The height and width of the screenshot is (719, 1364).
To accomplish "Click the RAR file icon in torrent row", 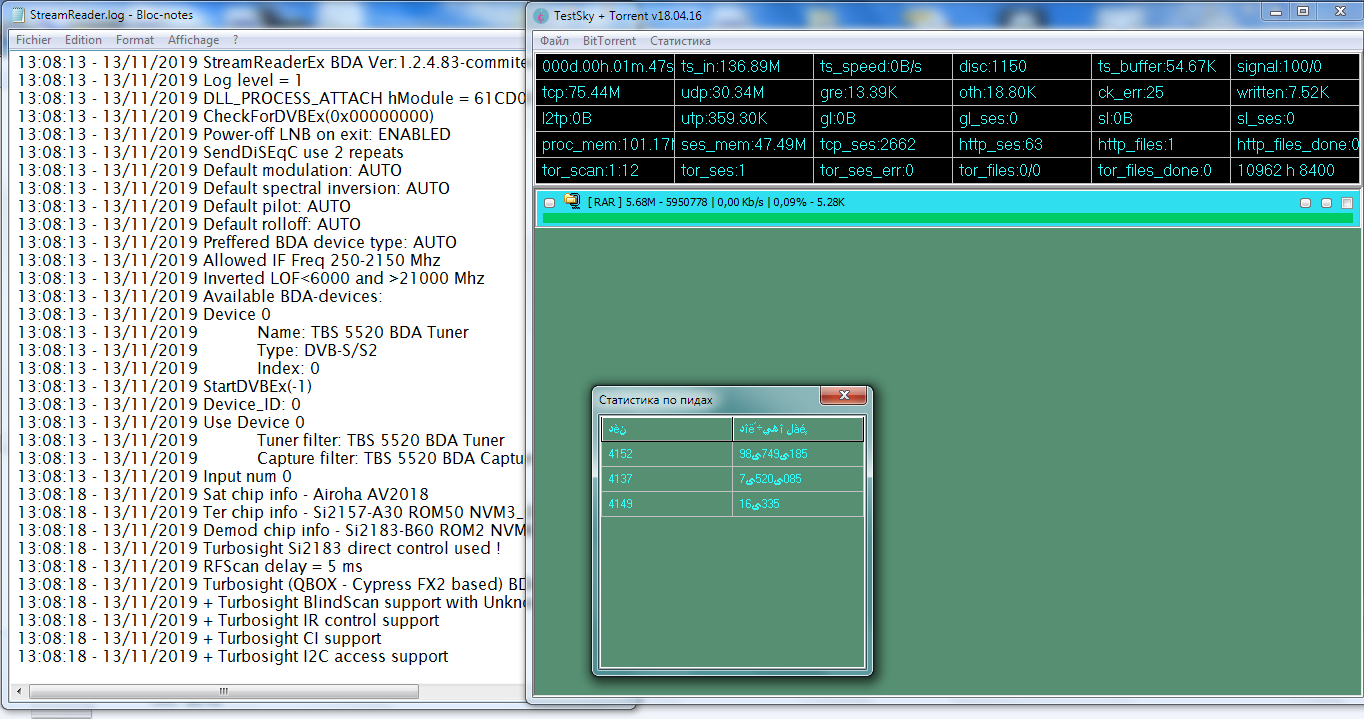I will click(572, 201).
